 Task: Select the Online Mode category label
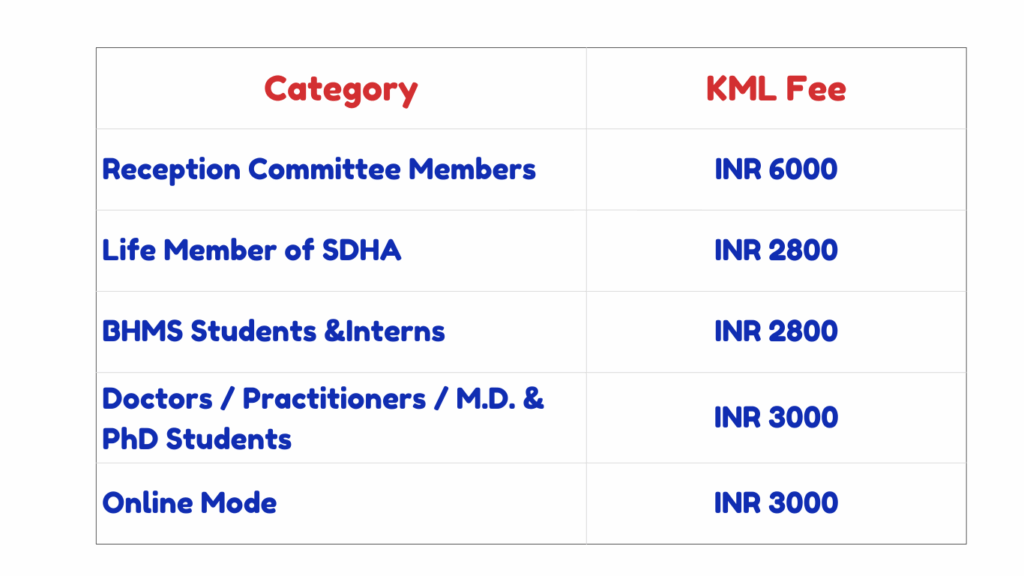[x=189, y=502]
